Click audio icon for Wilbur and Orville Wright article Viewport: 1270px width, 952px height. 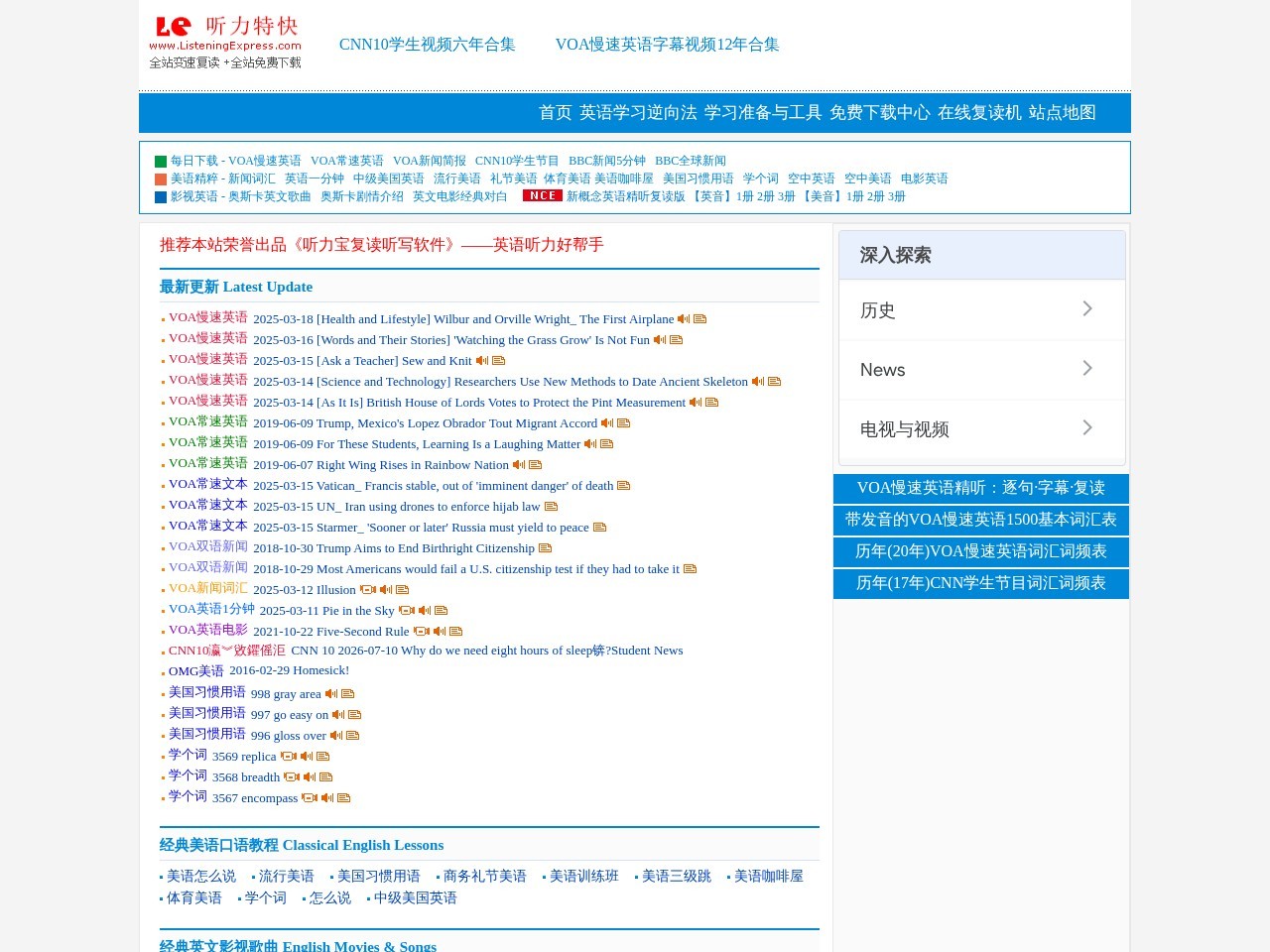tap(684, 319)
